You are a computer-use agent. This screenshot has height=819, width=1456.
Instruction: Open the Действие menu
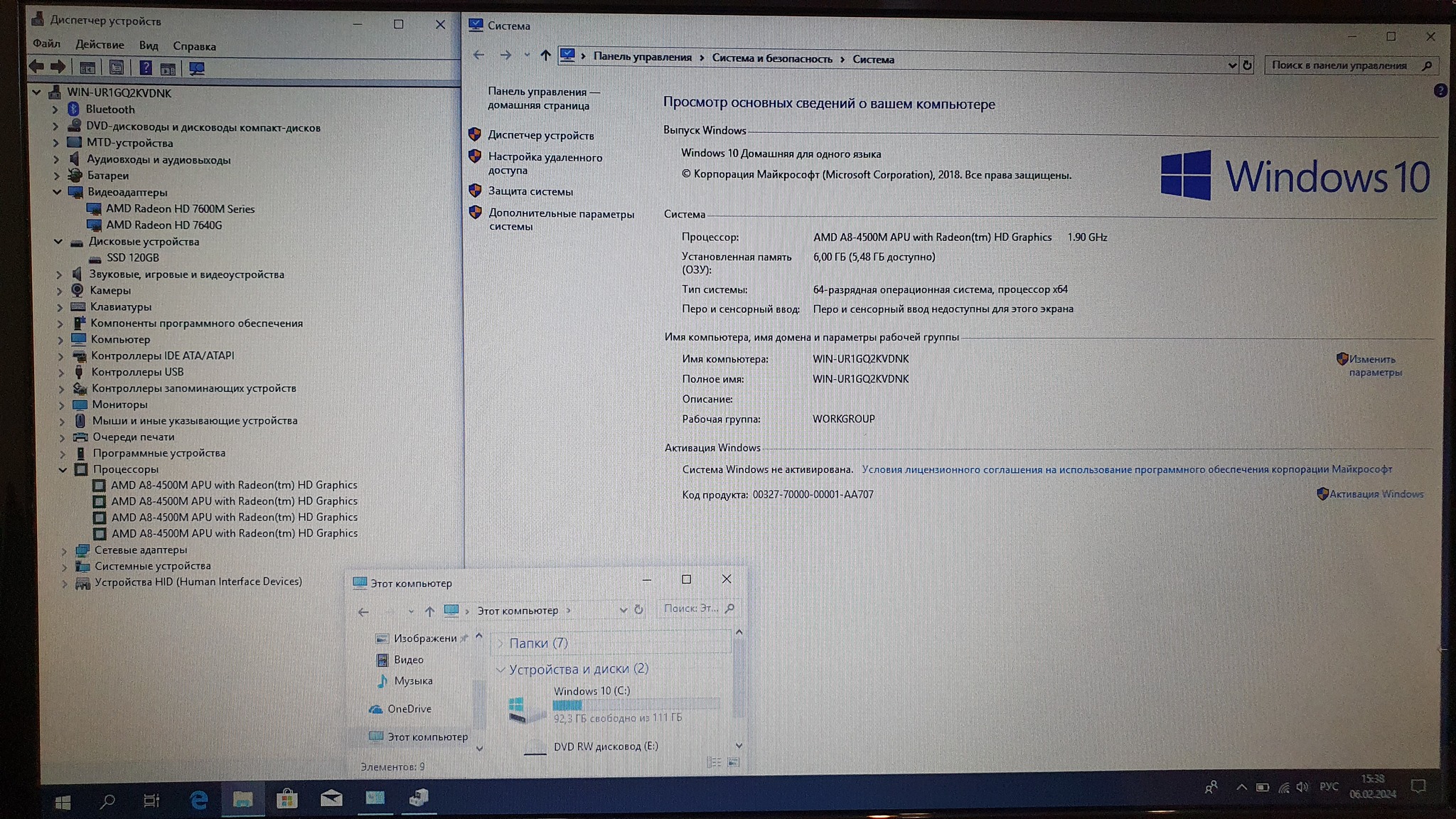tap(100, 45)
